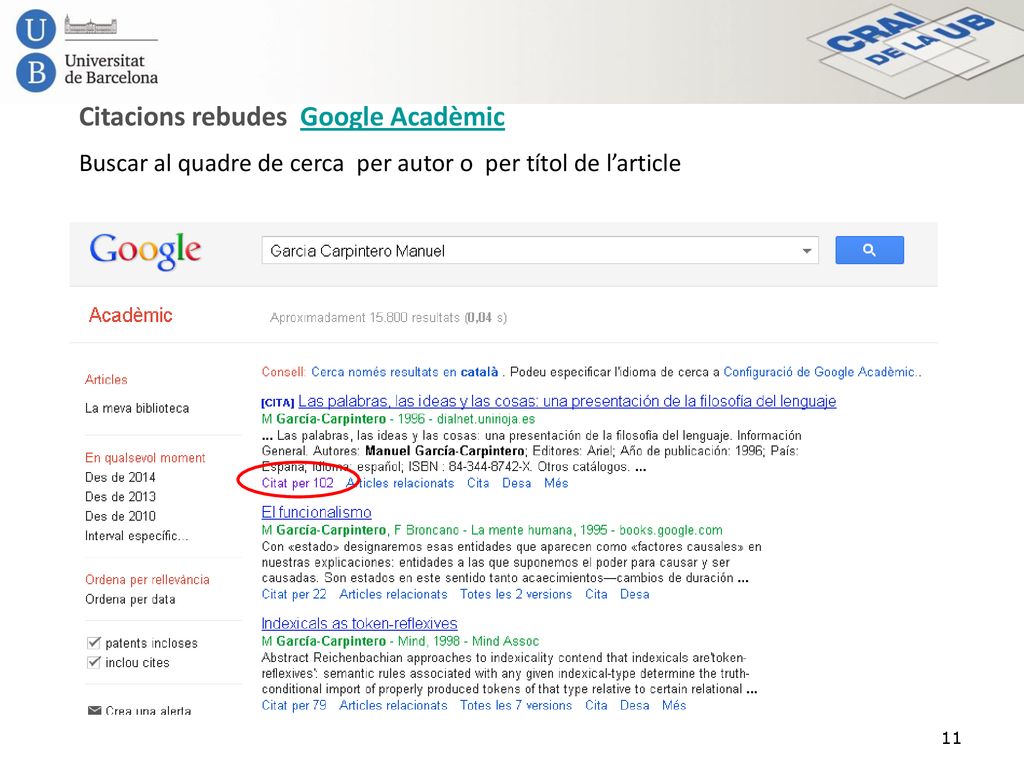Viewport: 1024px width, 768px height.
Task: Open Totes les 7 versions link
Action: coord(516,705)
